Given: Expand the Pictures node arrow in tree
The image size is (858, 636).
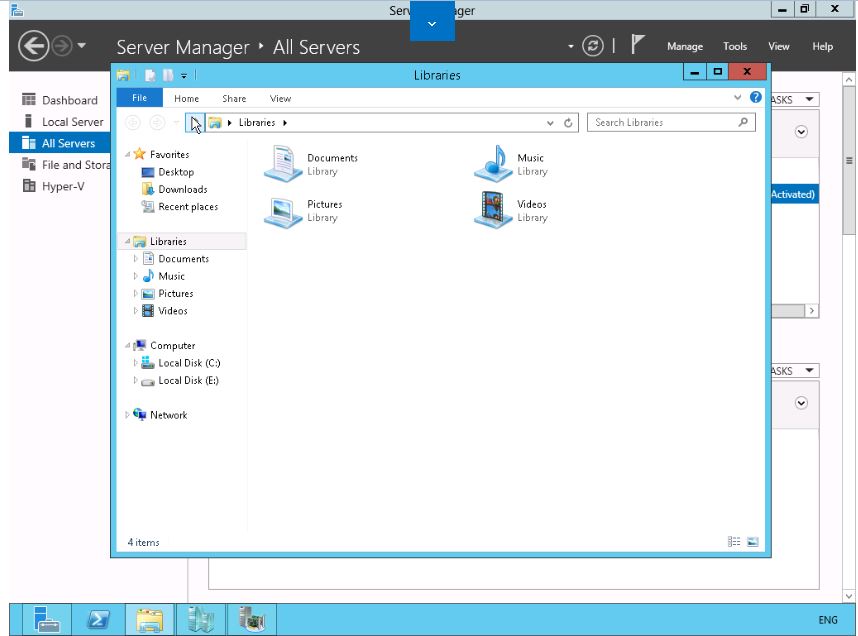Looking at the screenshot, I should tap(135, 293).
